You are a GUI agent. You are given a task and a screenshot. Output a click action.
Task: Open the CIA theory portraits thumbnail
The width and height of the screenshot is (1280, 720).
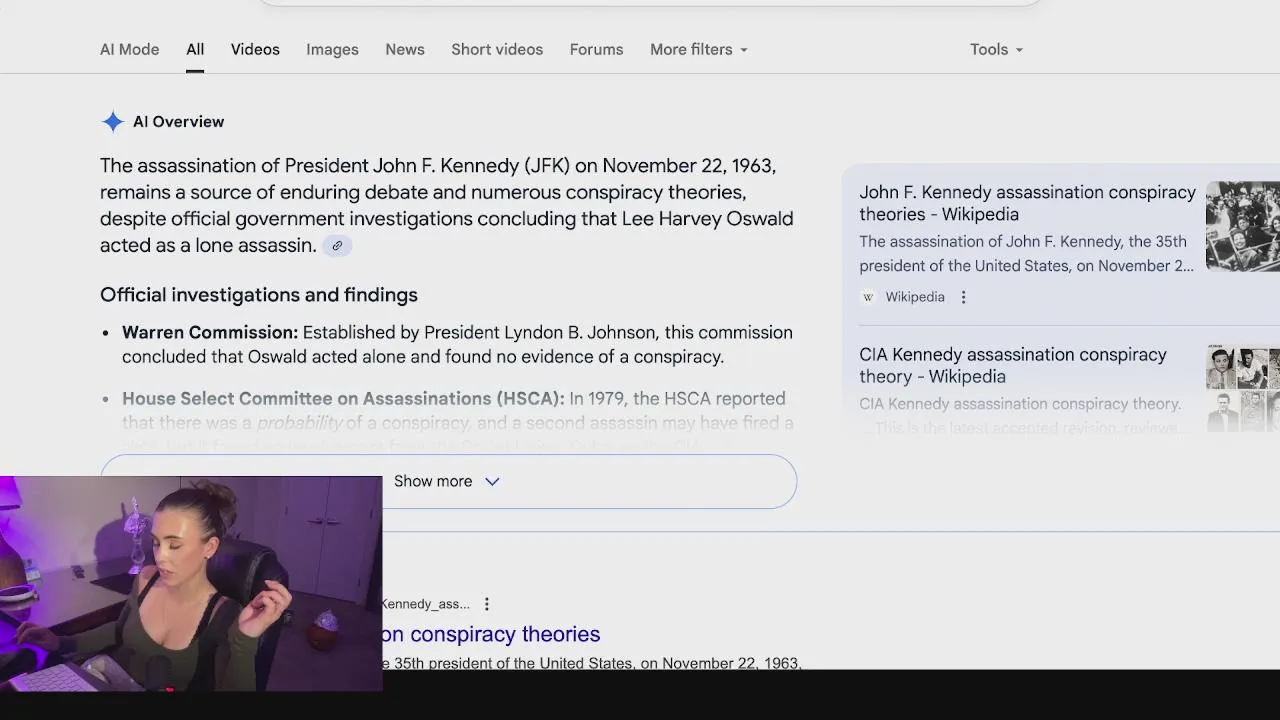1243,388
